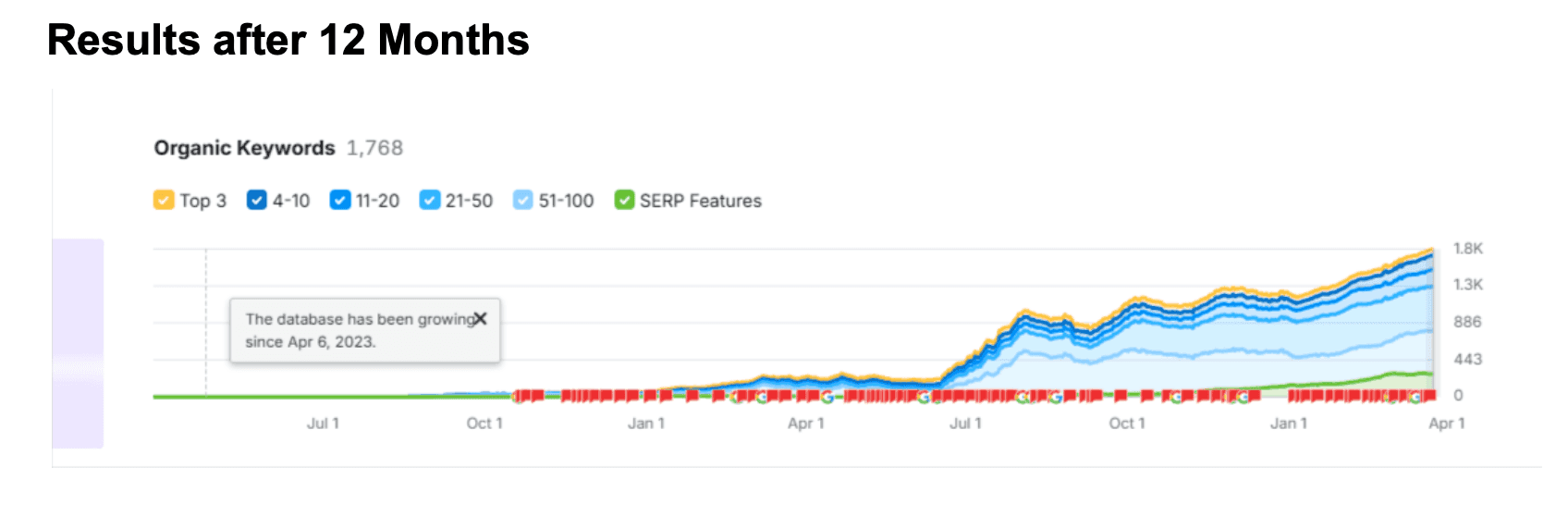Click the red note flag above second Oct 1
Screen dimensions: 1568x516
tap(1121, 396)
